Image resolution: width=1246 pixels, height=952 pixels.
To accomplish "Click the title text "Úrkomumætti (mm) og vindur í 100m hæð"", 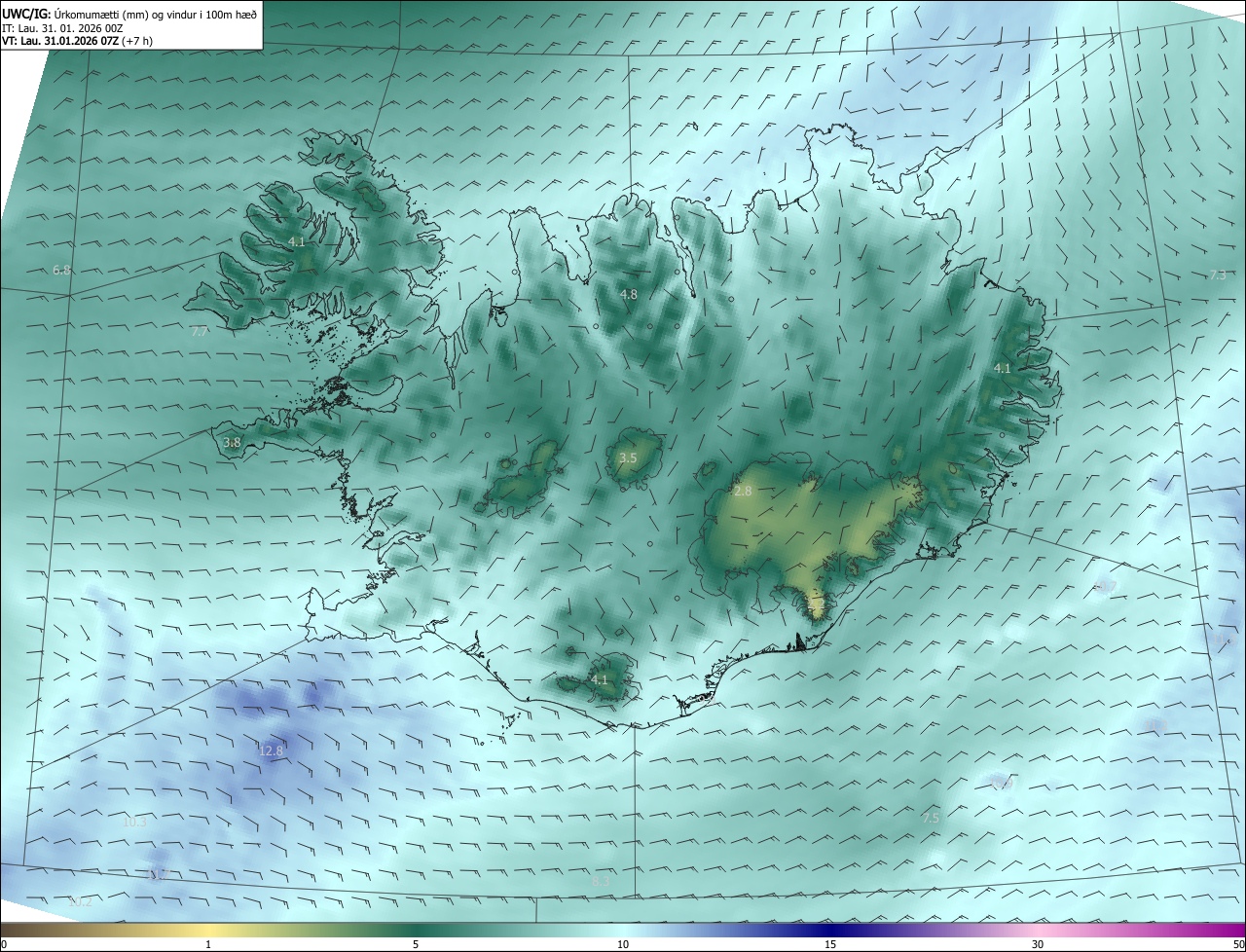I will pos(154,14).
